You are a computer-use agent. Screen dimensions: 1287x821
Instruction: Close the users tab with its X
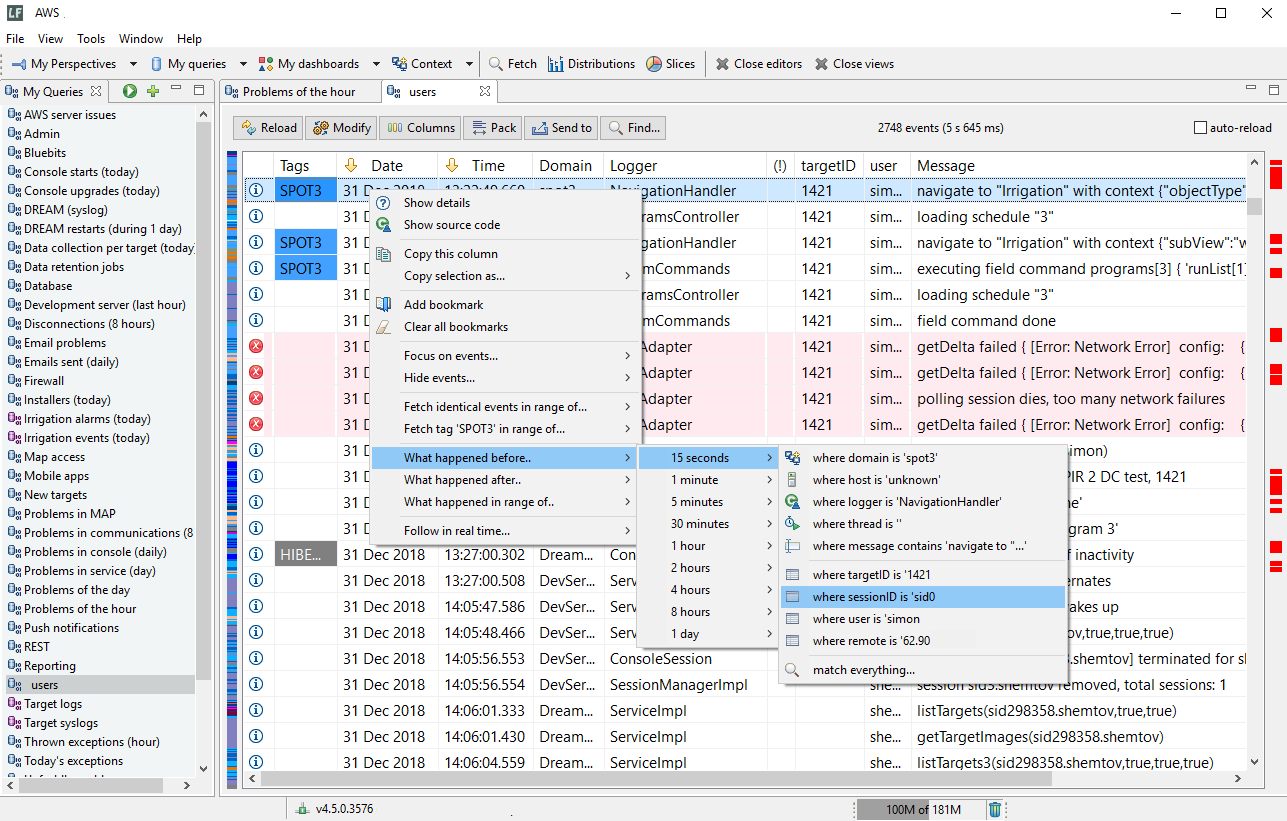pyautogui.click(x=485, y=91)
